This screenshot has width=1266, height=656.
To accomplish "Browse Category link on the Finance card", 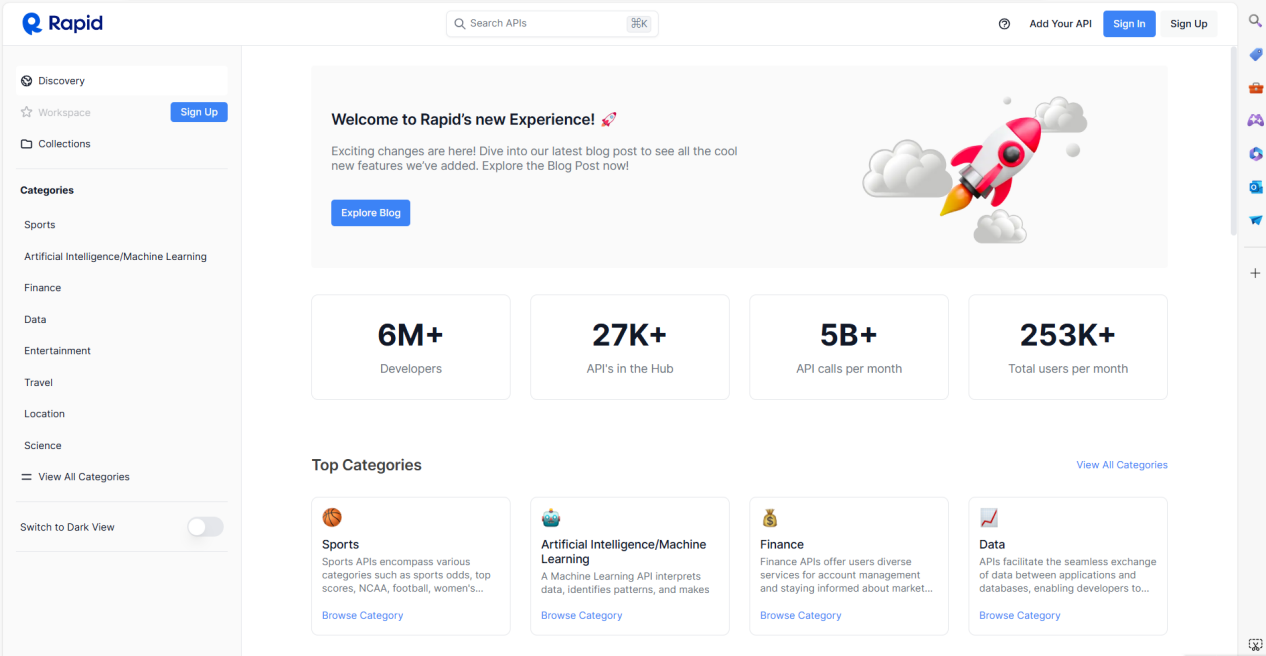I will click(801, 616).
